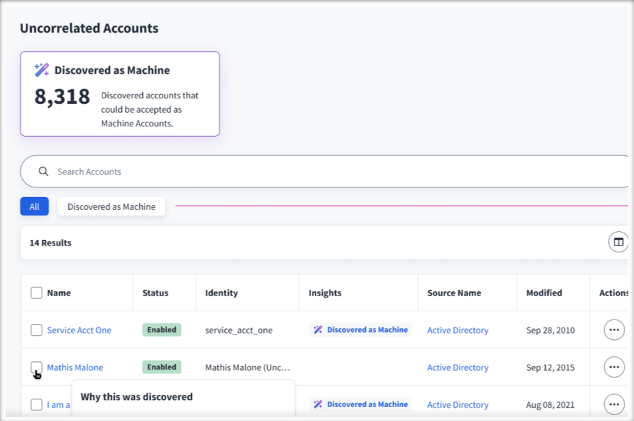This screenshot has height=421, width=634.
Task: Open Active Directory source for Service Acct One
Action: pos(458,330)
